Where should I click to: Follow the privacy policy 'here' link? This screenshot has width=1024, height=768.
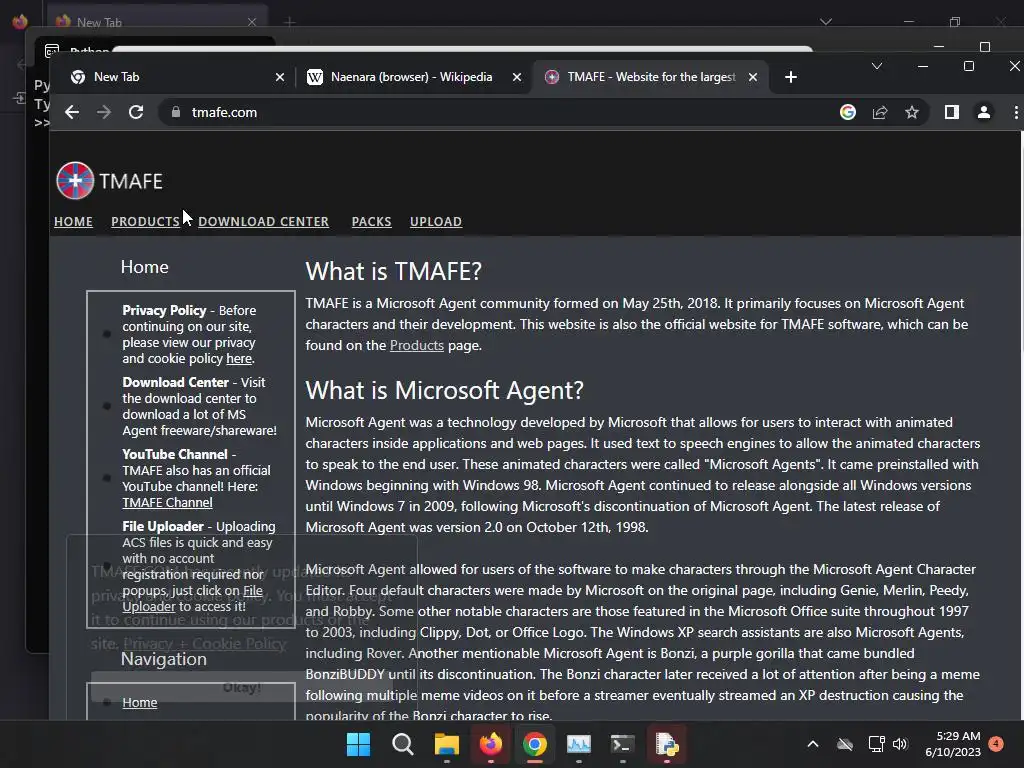point(239,359)
